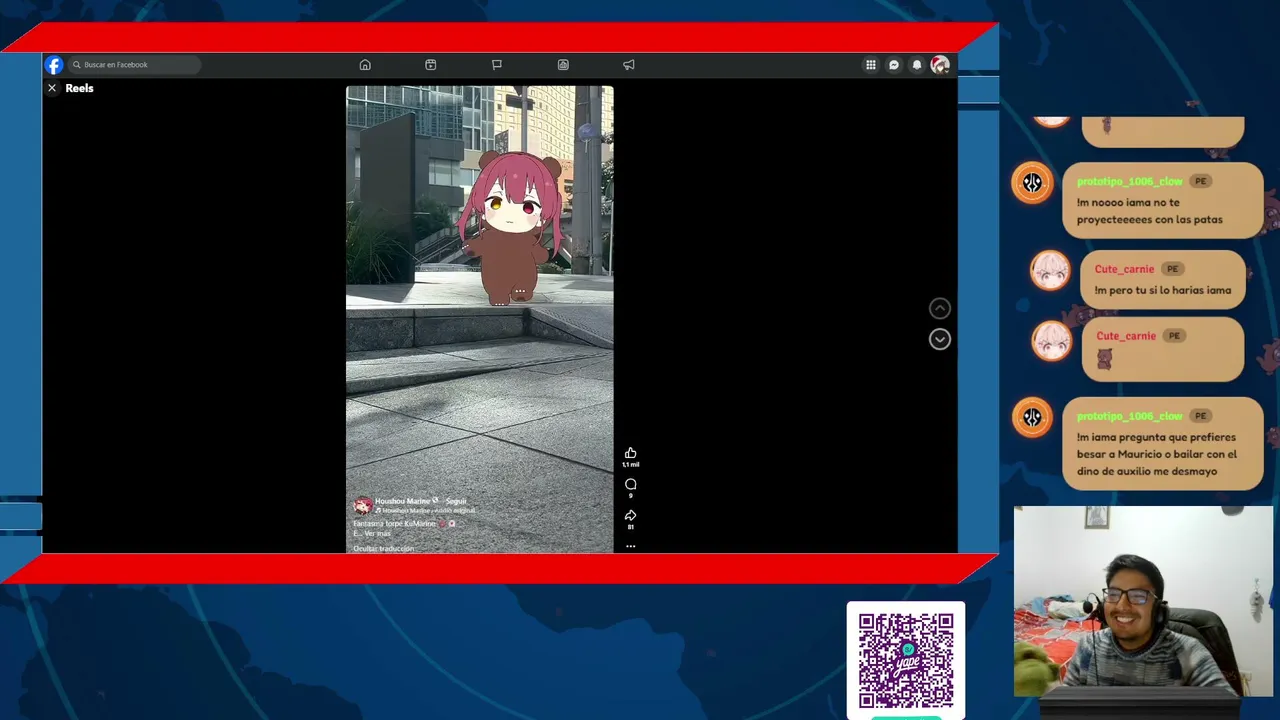This screenshot has width=1280, height=720.
Task: Click the audio original music link
Action: 426,511
